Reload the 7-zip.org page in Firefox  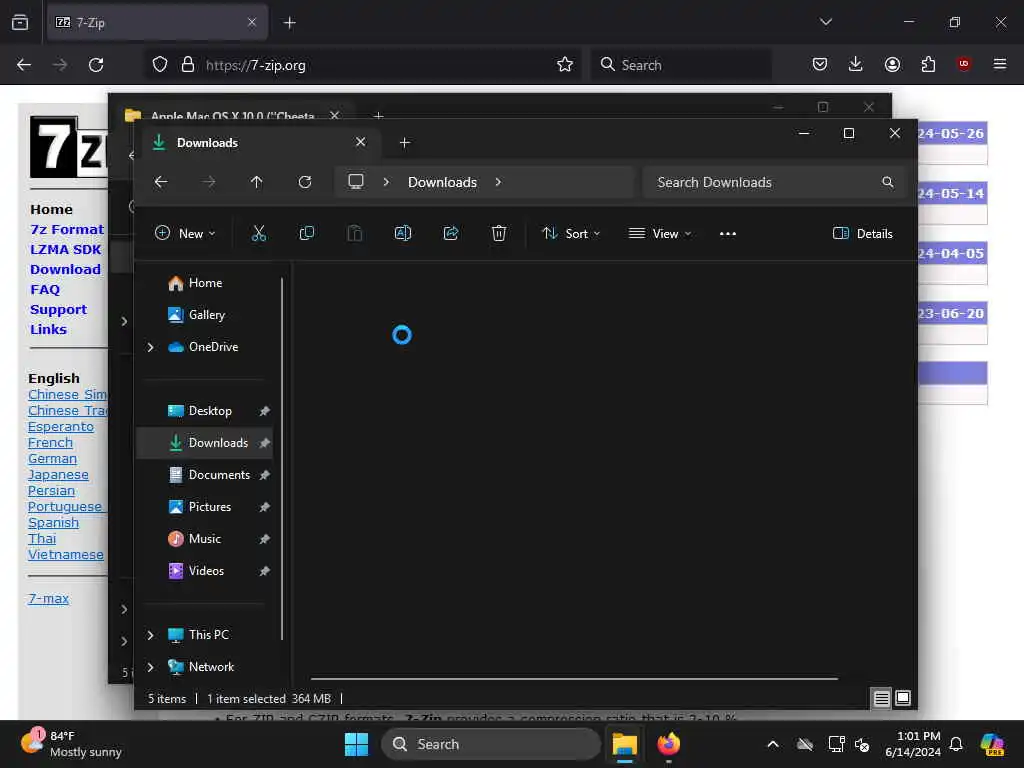coord(96,65)
